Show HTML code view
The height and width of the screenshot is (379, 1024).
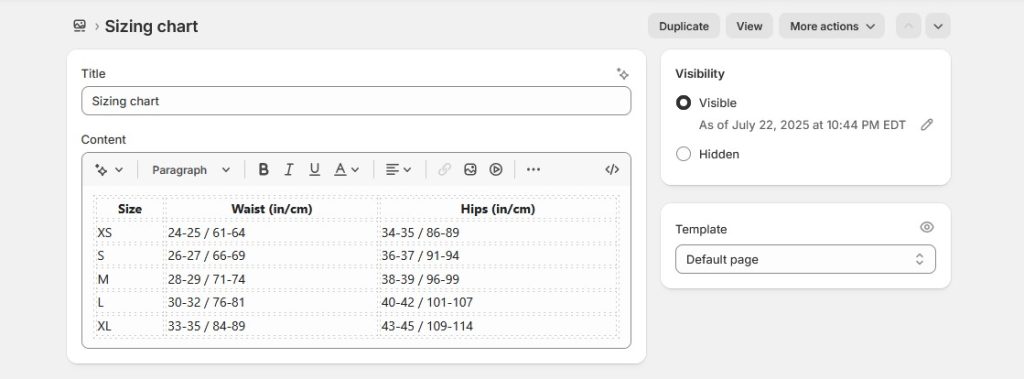click(x=612, y=170)
